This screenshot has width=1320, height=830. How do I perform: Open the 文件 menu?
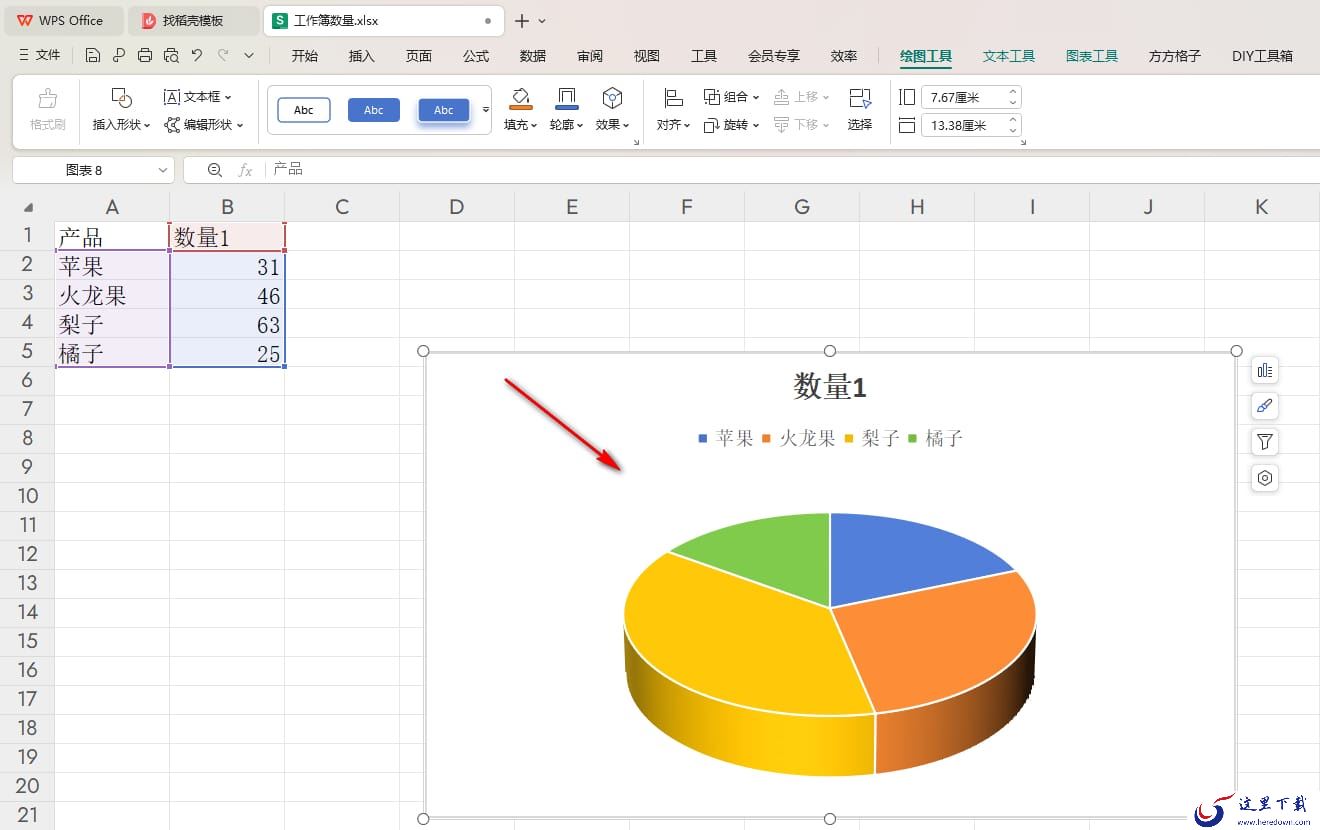[40, 56]
